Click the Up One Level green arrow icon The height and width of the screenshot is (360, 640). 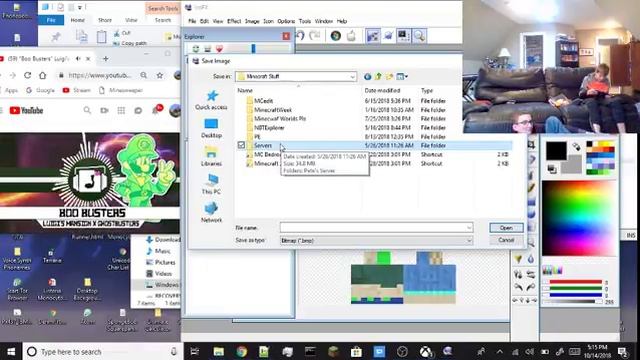pos(378,76)
